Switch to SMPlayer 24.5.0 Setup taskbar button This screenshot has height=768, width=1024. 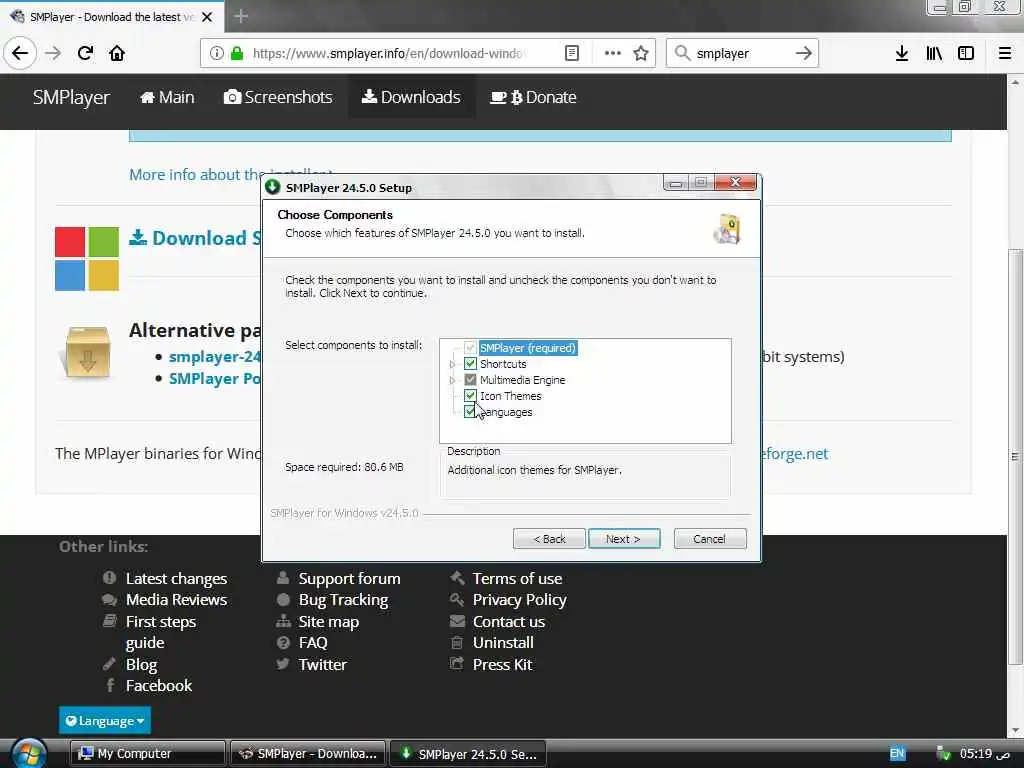[x=468, y=754]
